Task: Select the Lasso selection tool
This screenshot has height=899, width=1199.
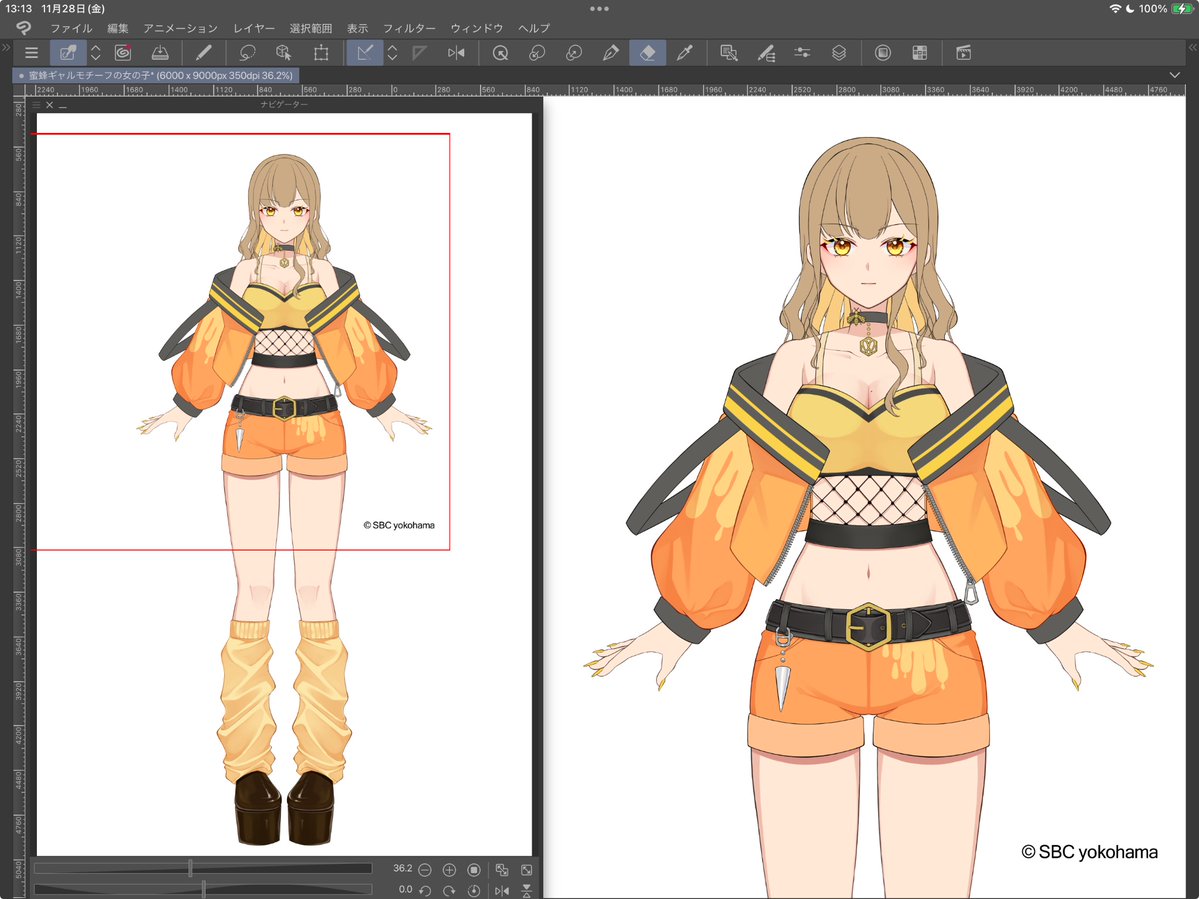Action: [247, 53]
